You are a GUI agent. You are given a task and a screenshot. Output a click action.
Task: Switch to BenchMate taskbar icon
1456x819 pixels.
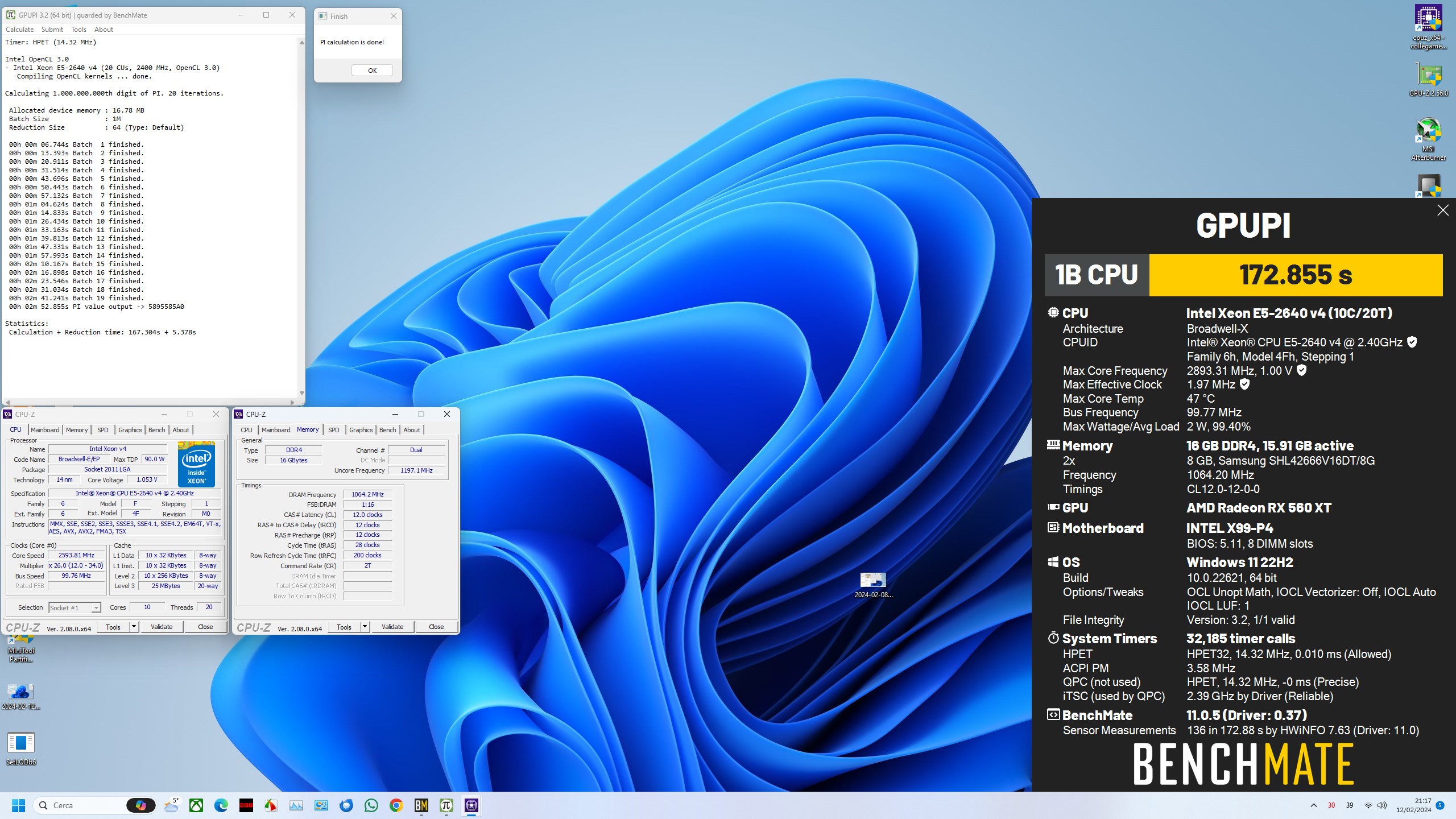(421, 805)
